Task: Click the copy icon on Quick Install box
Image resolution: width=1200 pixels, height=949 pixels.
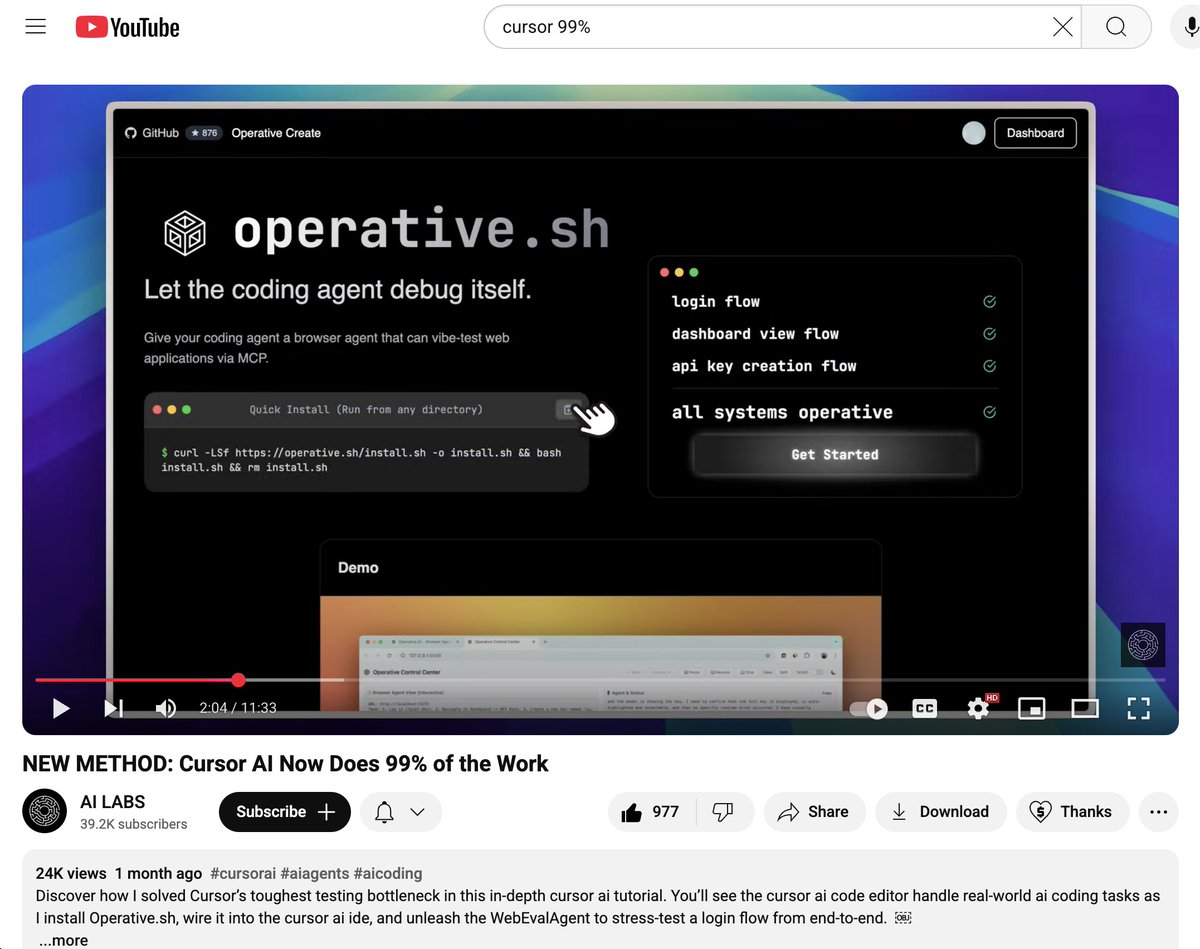Action: pos(568,409)
